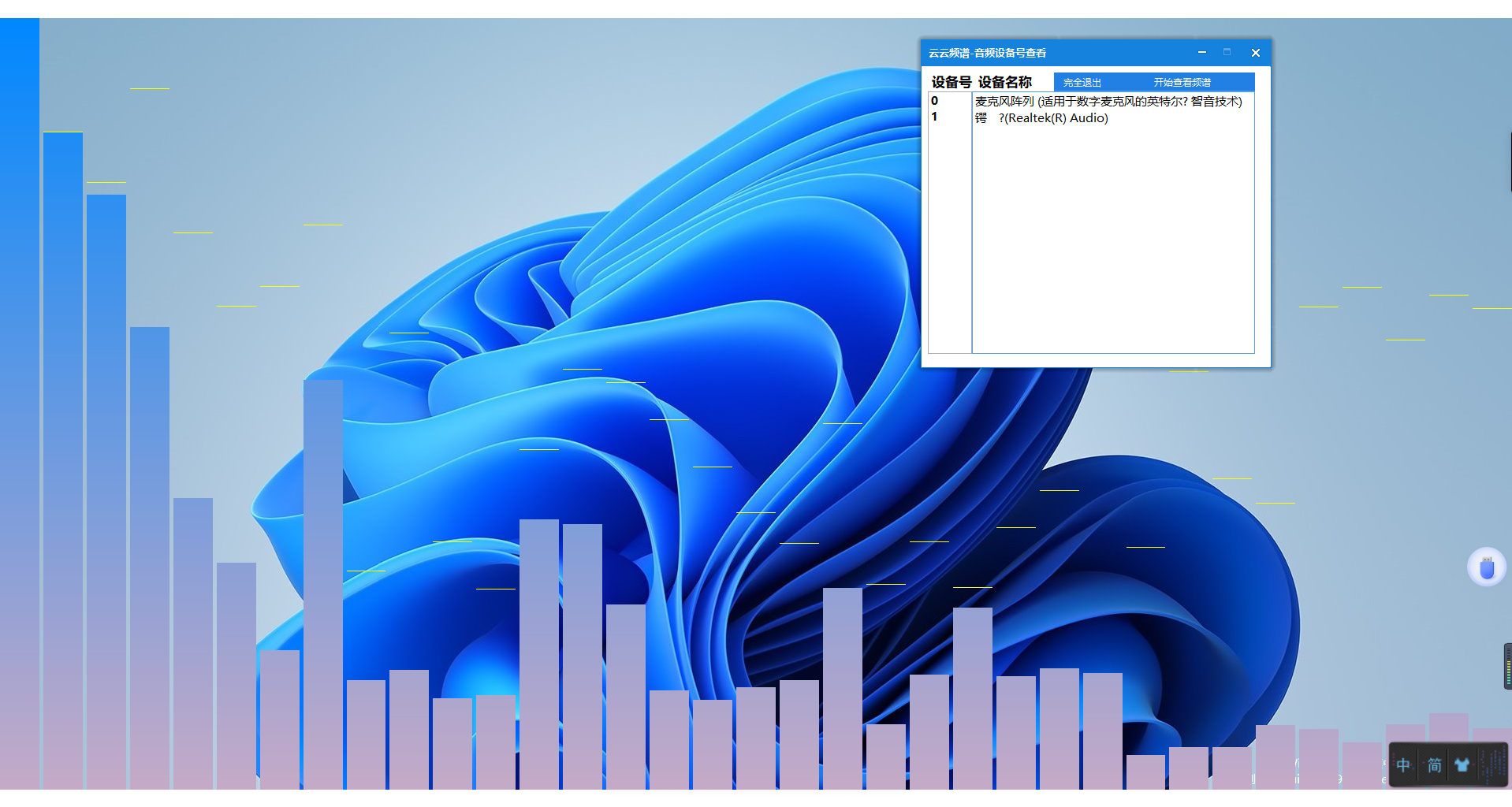This screenshot has height=807, width=1512.
Task: Switch the 简 simplified character icon
Action: (x=1434, y=764)
